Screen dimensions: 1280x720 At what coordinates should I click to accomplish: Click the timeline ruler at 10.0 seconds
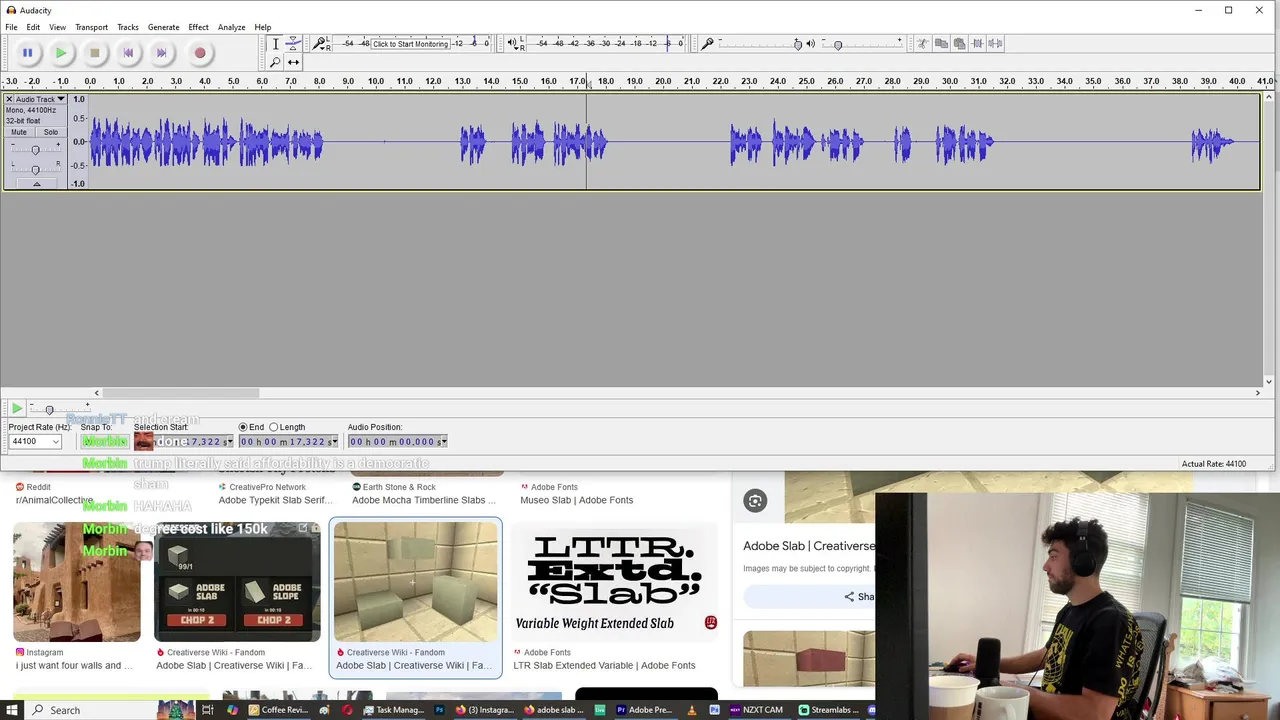(x=376, y=81)
